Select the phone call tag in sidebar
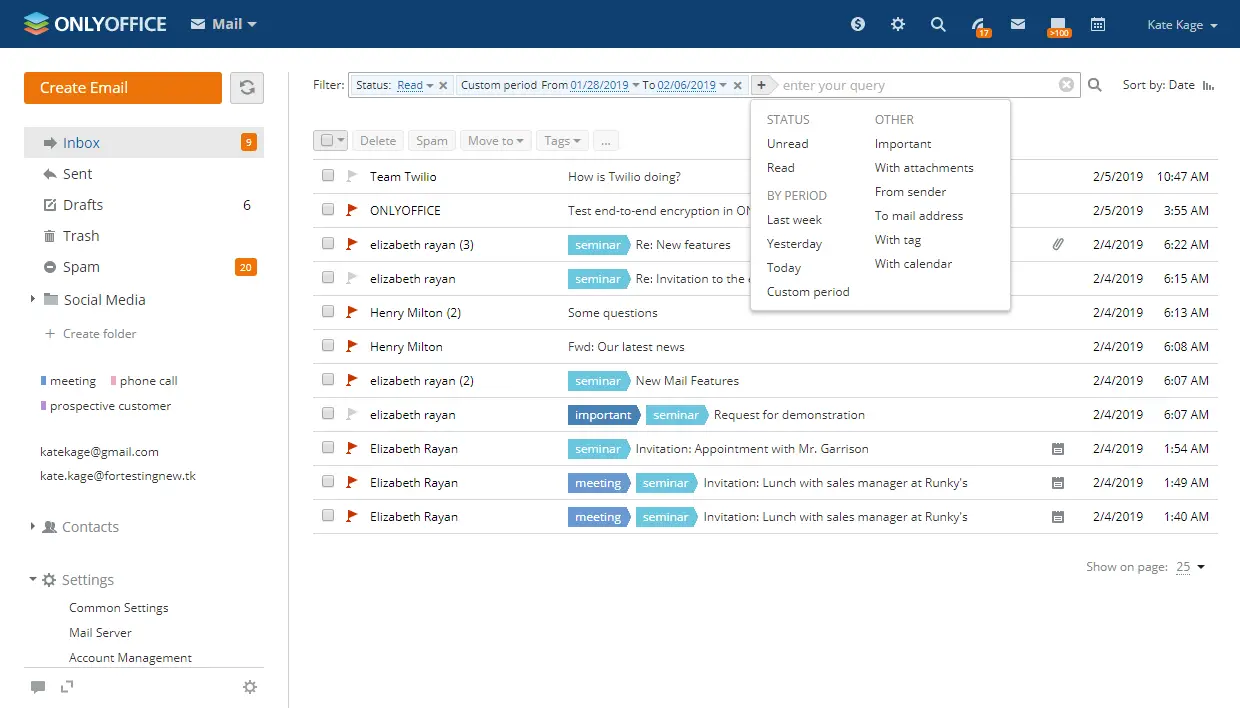This screenshot has width=1240, height=708. point(144,381)
